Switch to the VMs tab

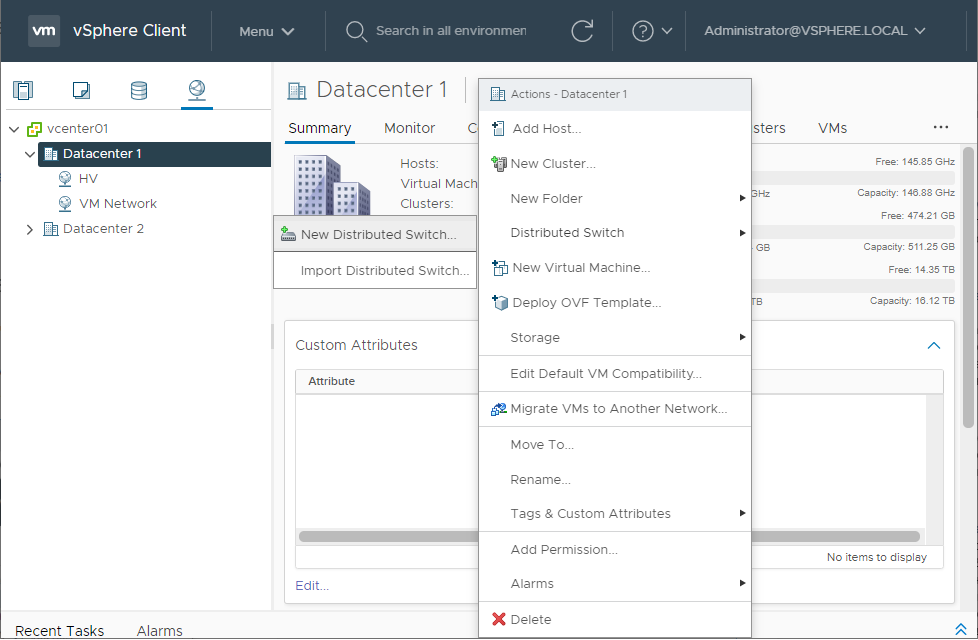[832, 128]
